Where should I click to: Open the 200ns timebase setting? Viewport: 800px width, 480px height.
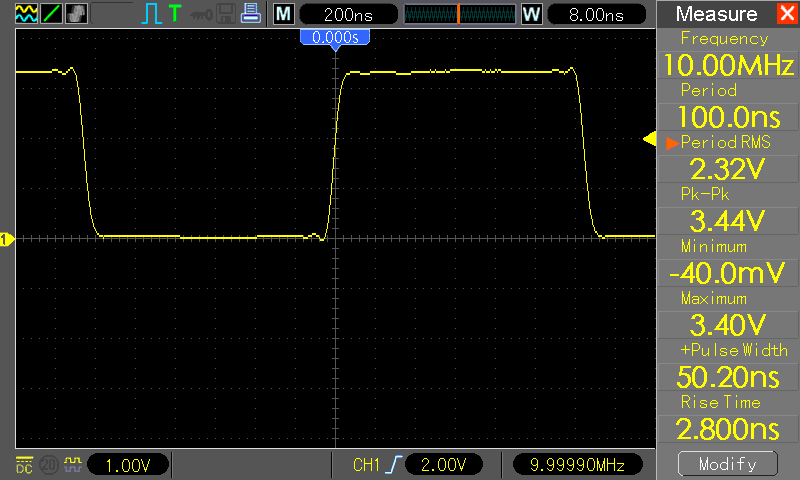pyautogui.click(x=348, y=14)
